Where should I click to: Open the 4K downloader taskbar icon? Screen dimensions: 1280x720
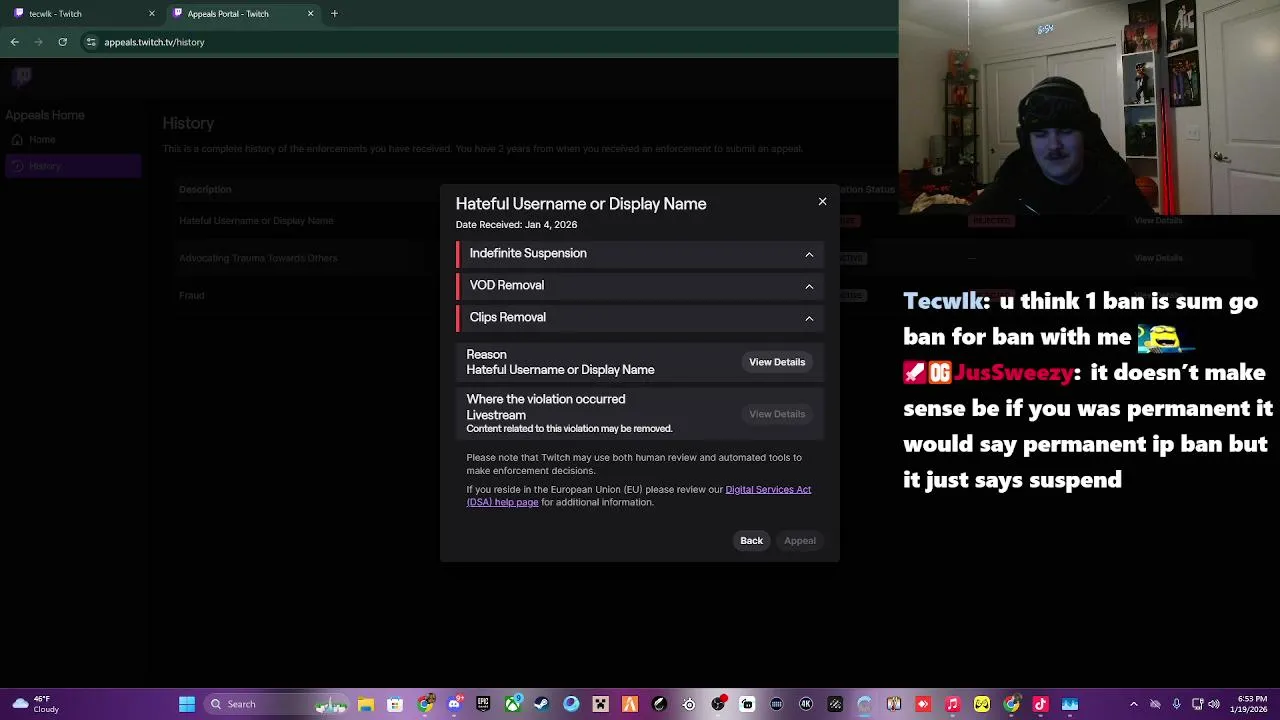(806, 704)
